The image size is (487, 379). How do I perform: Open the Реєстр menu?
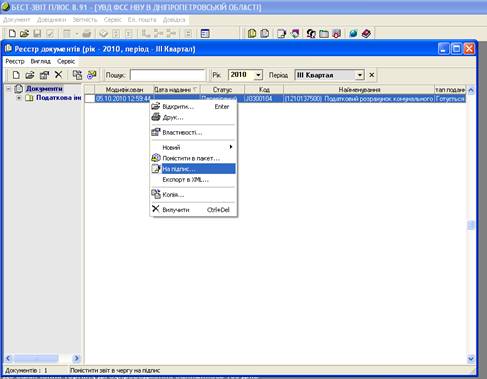[15, 61]
